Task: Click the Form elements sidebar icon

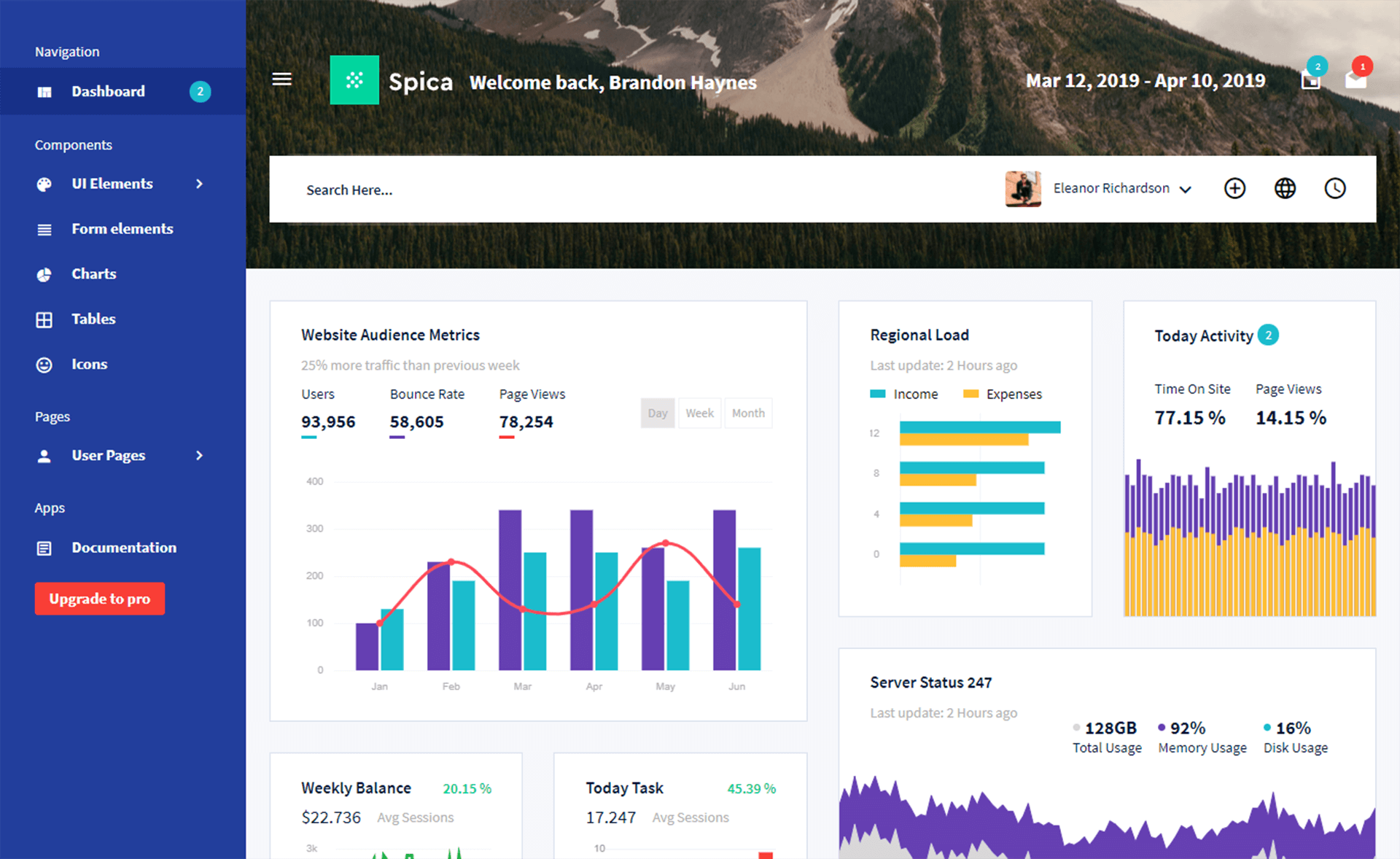Action: tap(44, 228)
